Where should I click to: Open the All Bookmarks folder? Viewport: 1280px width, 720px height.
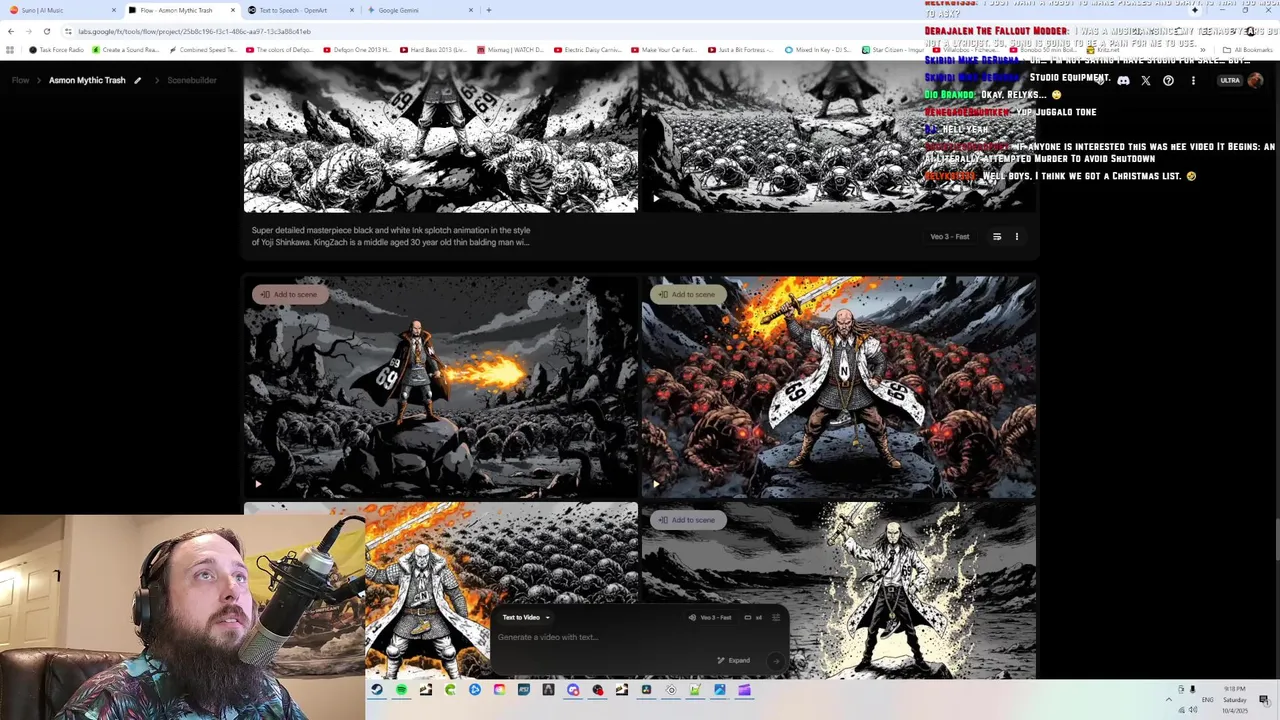pos(1249,50)
